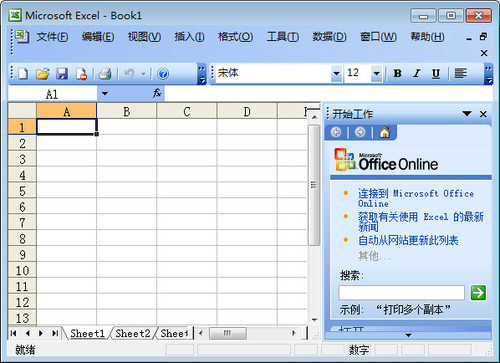Click the green search arrow button

coord(478,293)
